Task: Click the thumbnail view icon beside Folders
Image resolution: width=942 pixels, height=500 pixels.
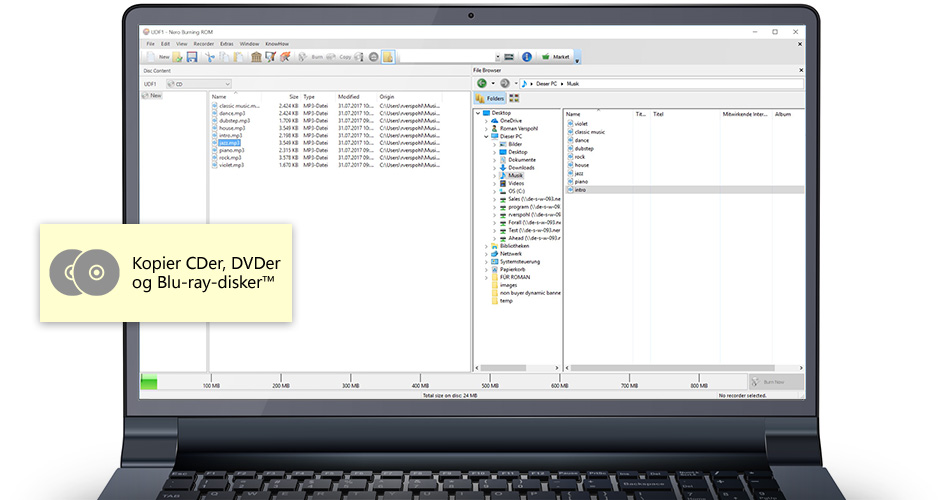Action: pyautogui.click(x=514, y=99)
